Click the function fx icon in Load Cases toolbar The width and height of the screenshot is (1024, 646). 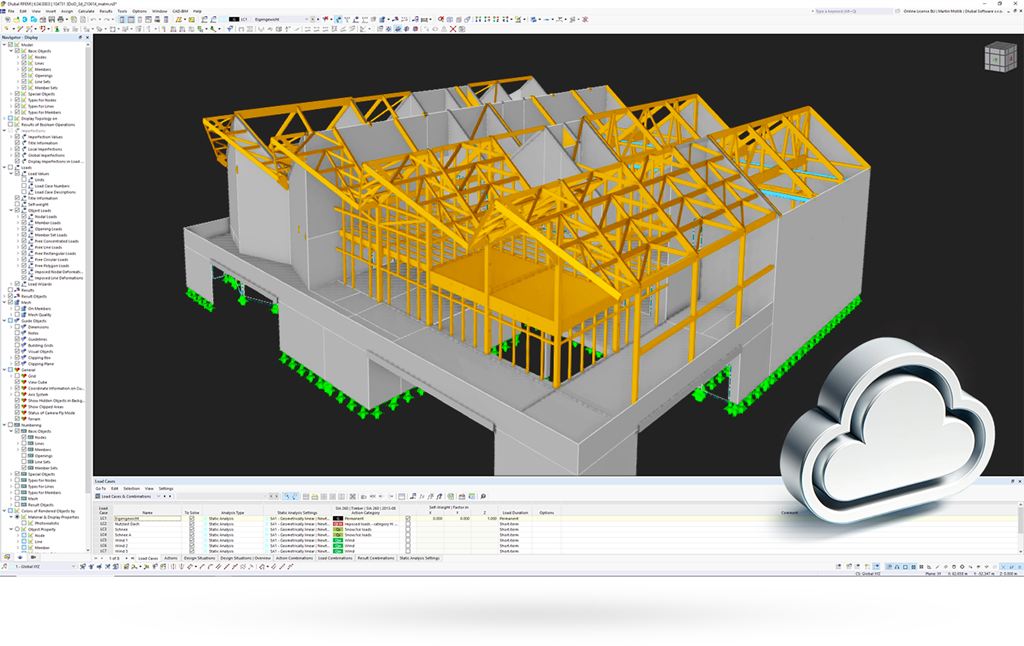pyautogui.click(x=422, y=496)
